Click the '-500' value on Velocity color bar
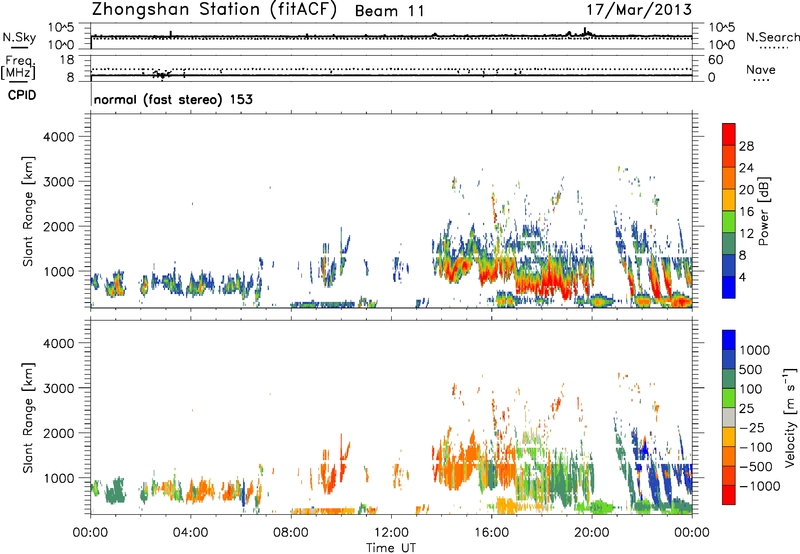Image resolution: width=800 pixels, height=554 pixels. tap(756, 466)
